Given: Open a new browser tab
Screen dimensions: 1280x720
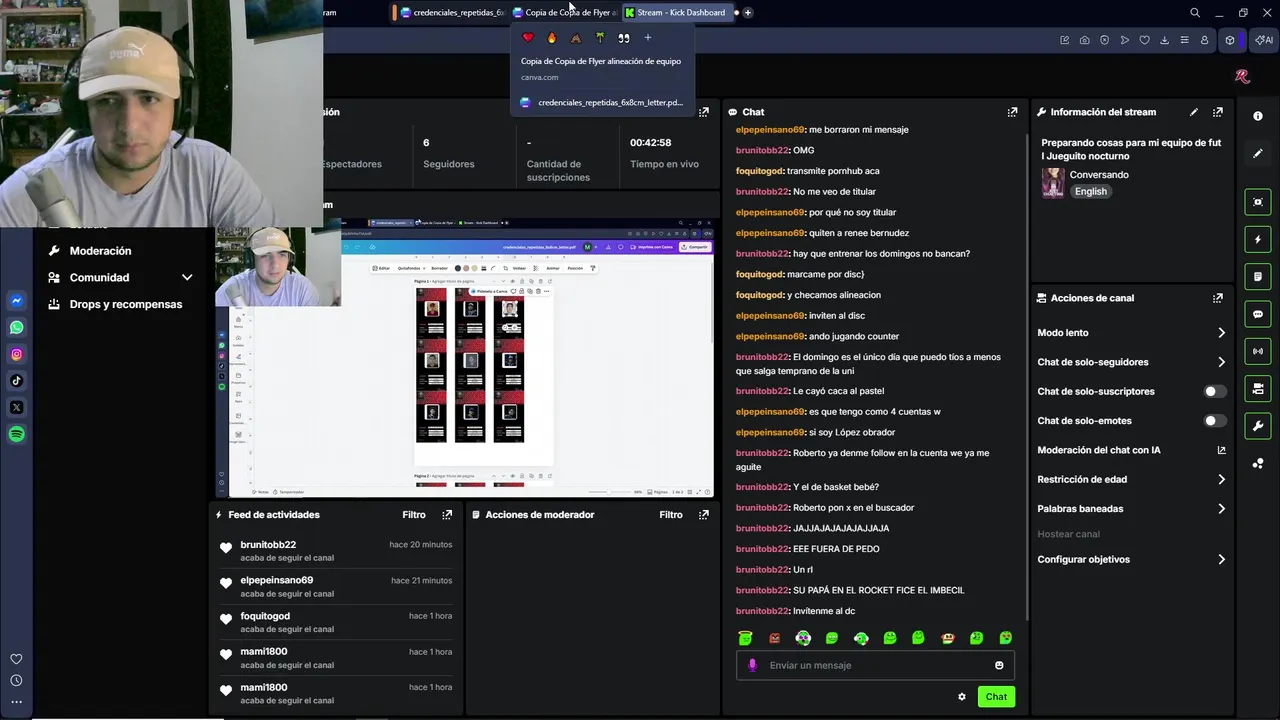Looking at the screenshot, I should pos(748,13).
